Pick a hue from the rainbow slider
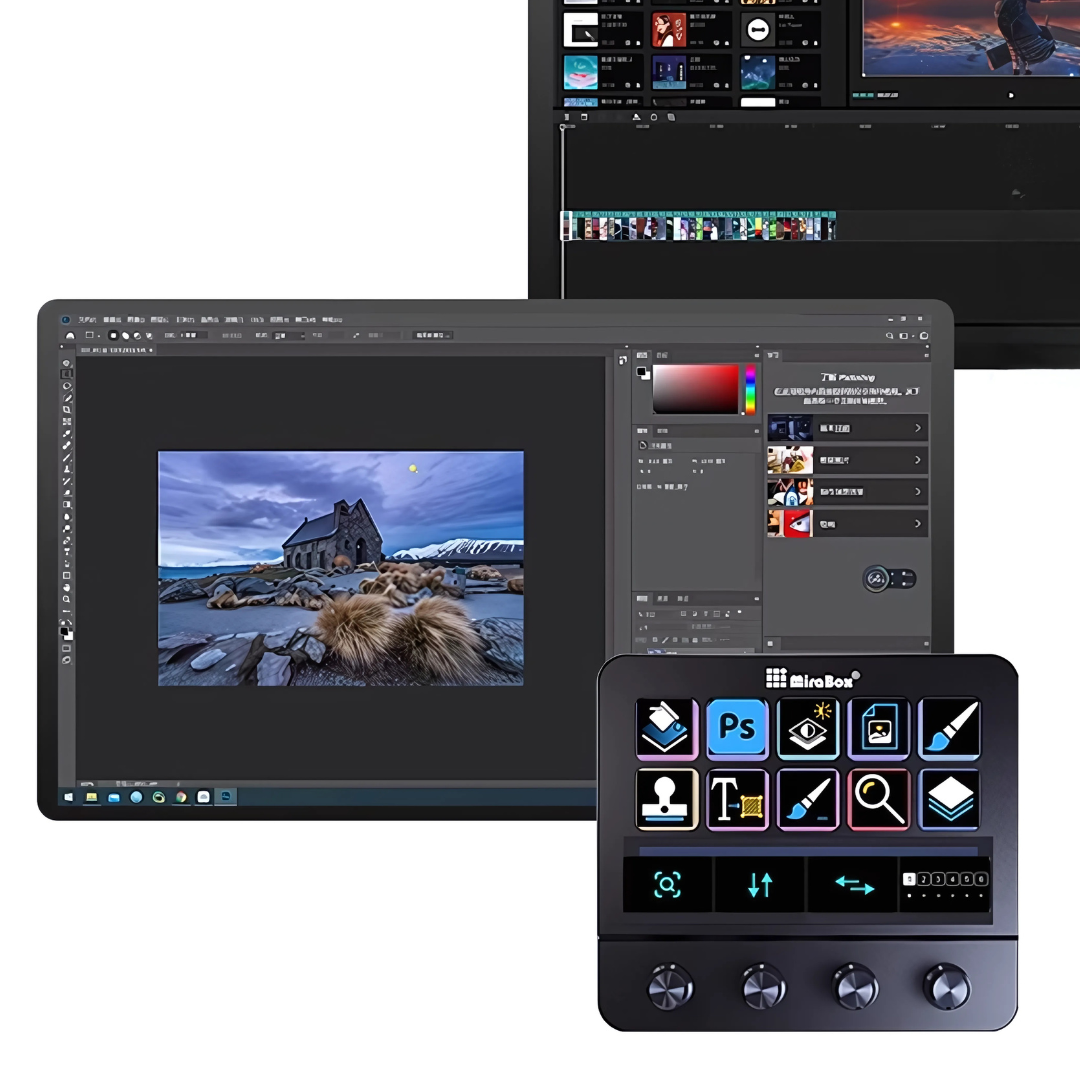The image size is (1080, 1080). click(x=750, y=389)
